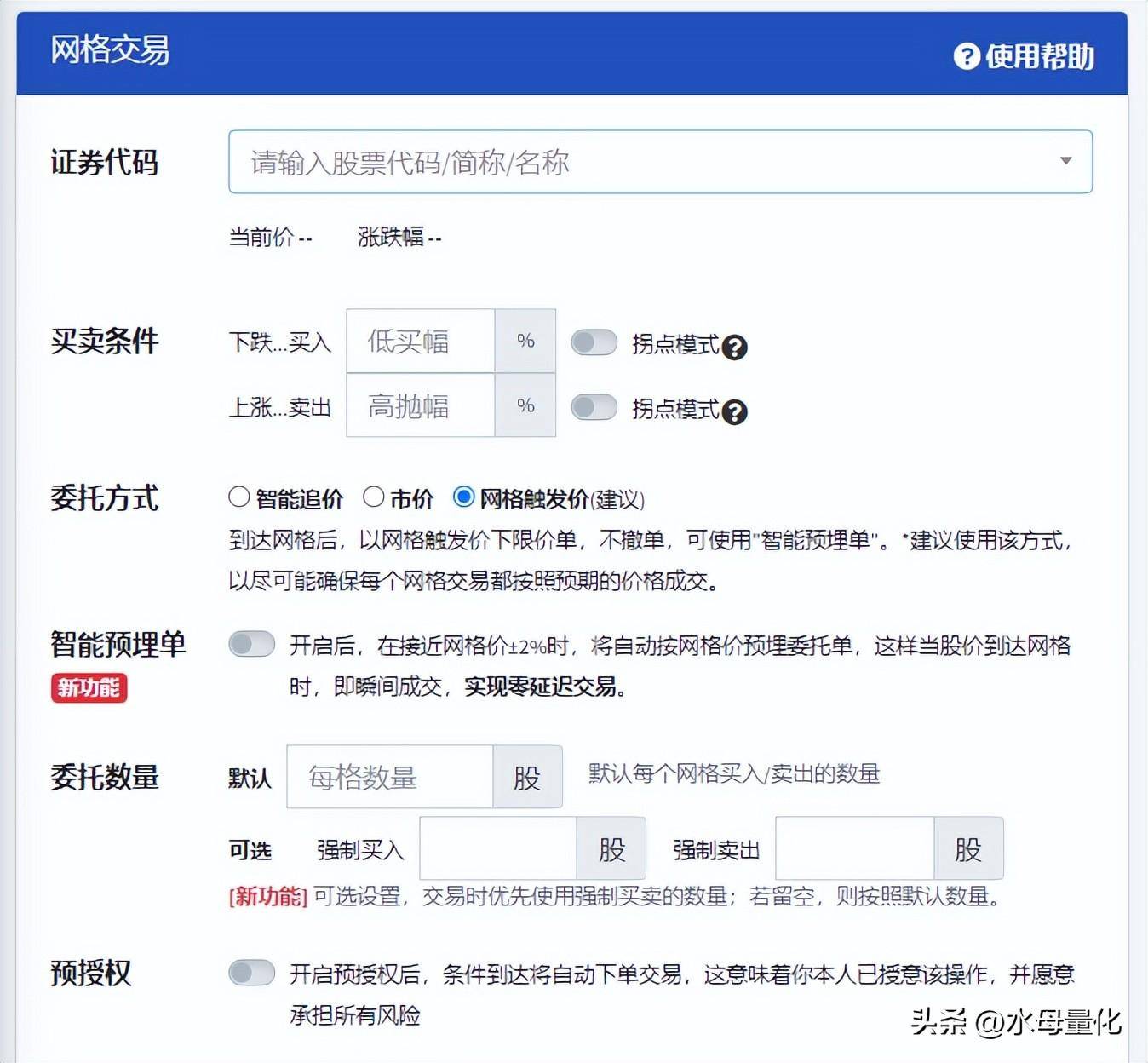Select the 智能追价 radio option
Screen dimensions: 1148x1063
click(x=239, y=497)
